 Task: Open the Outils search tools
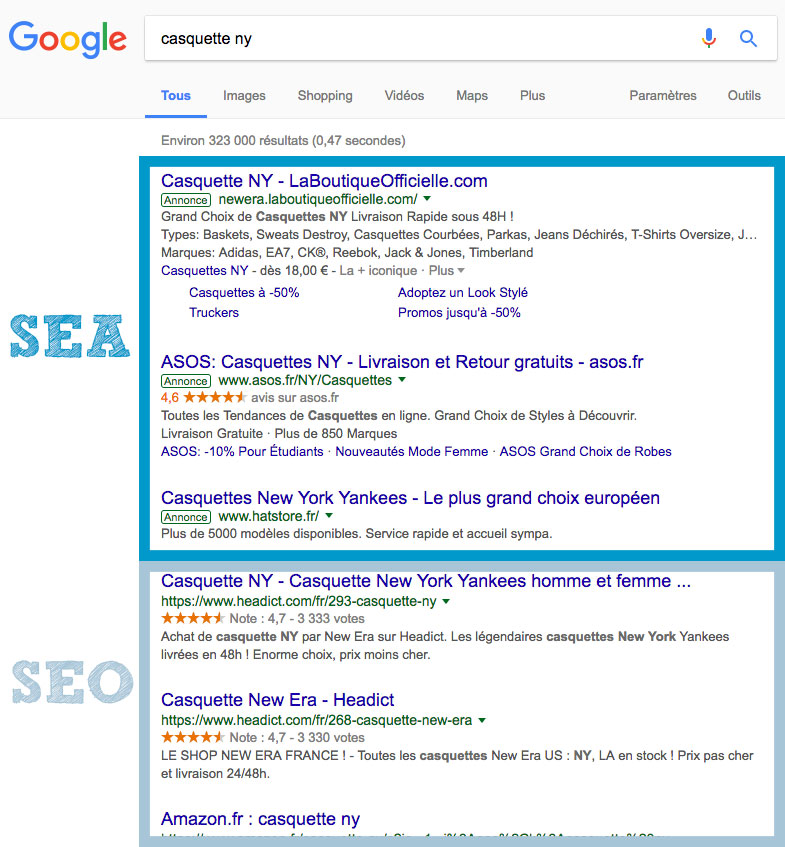(x=744, y=96)
